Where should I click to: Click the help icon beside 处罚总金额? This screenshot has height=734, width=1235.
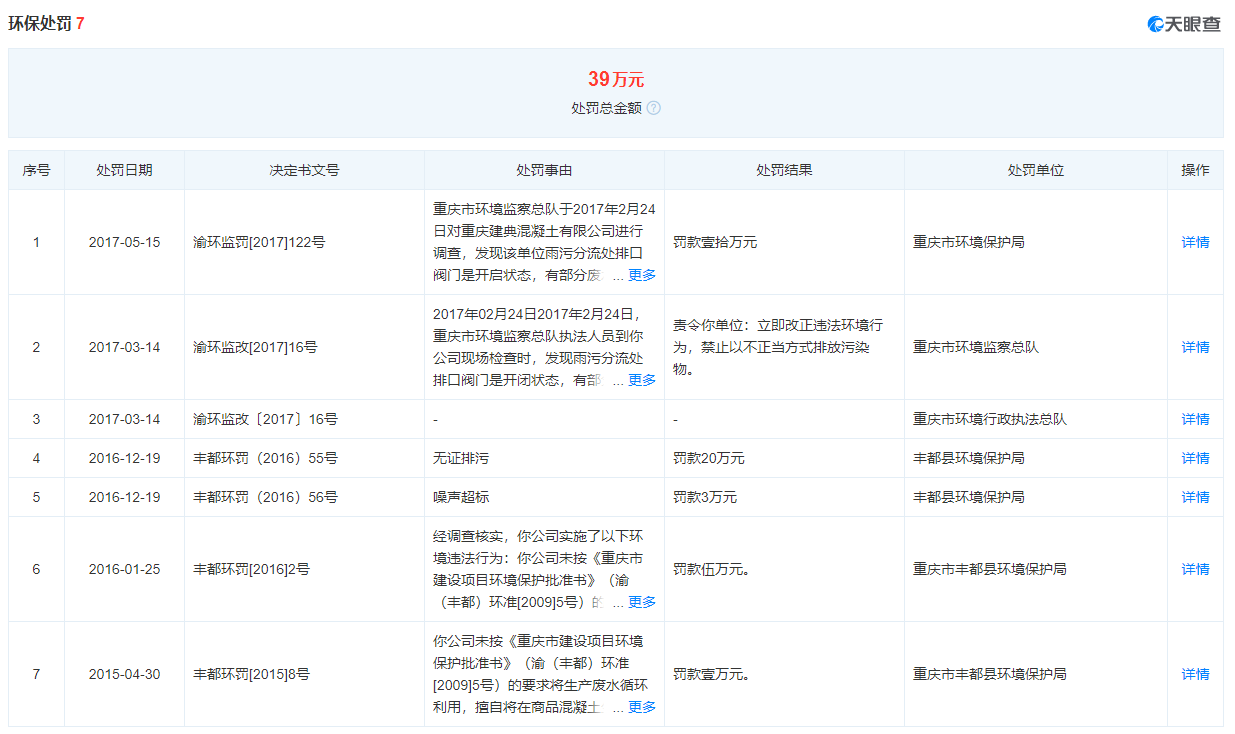point(653,108)
